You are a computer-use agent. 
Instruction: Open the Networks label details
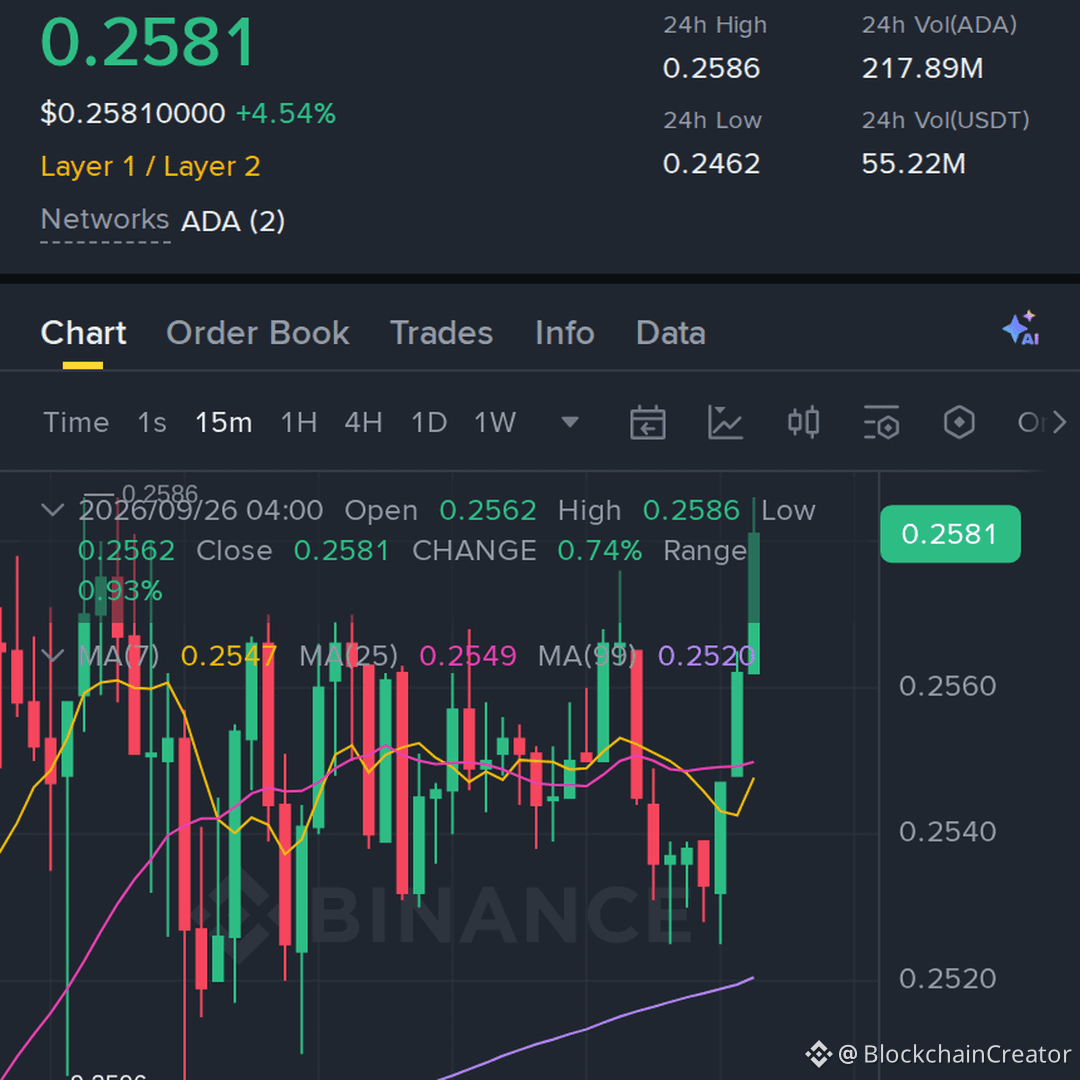point(105,220)
